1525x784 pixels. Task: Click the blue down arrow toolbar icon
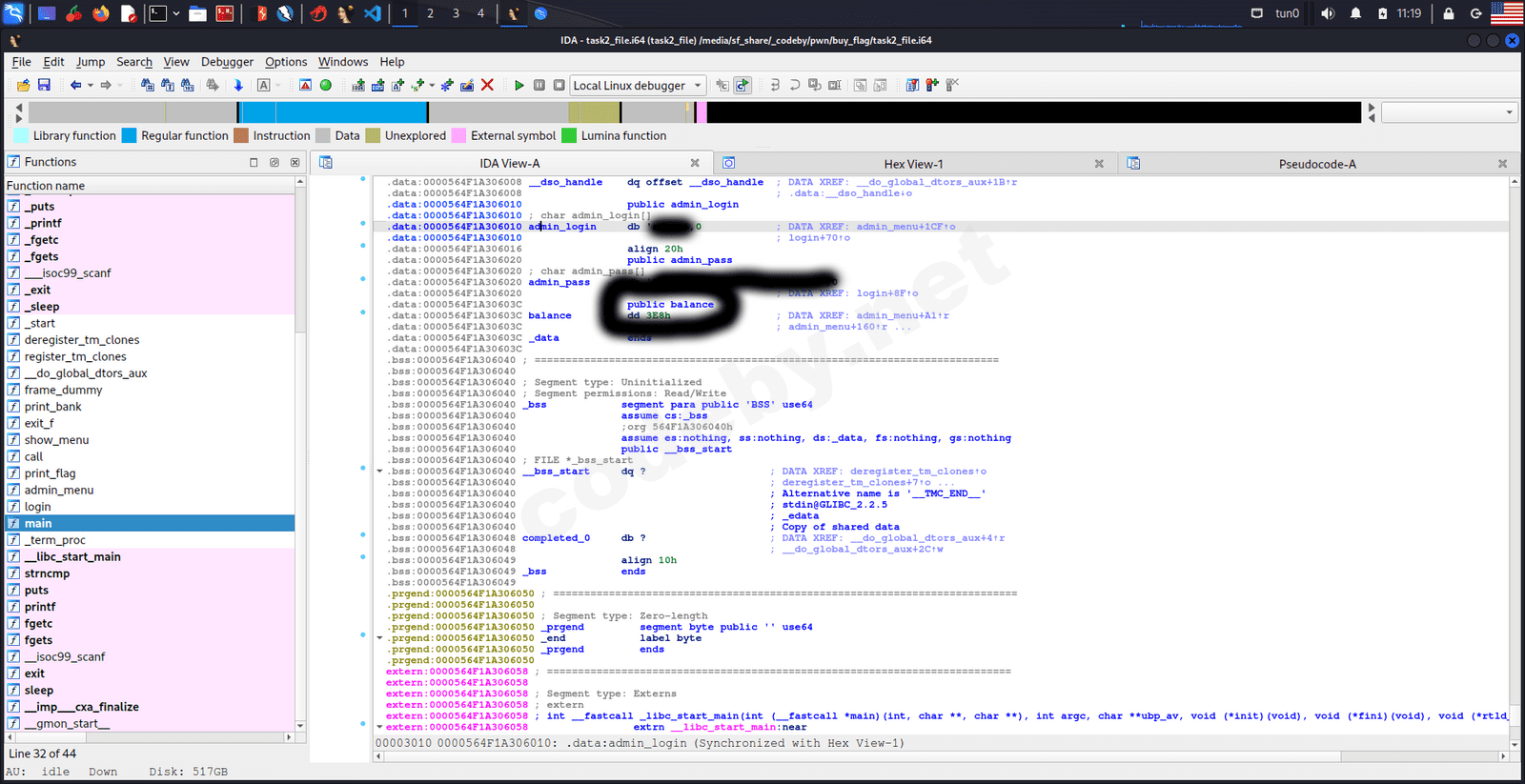[x=238, y=86]
